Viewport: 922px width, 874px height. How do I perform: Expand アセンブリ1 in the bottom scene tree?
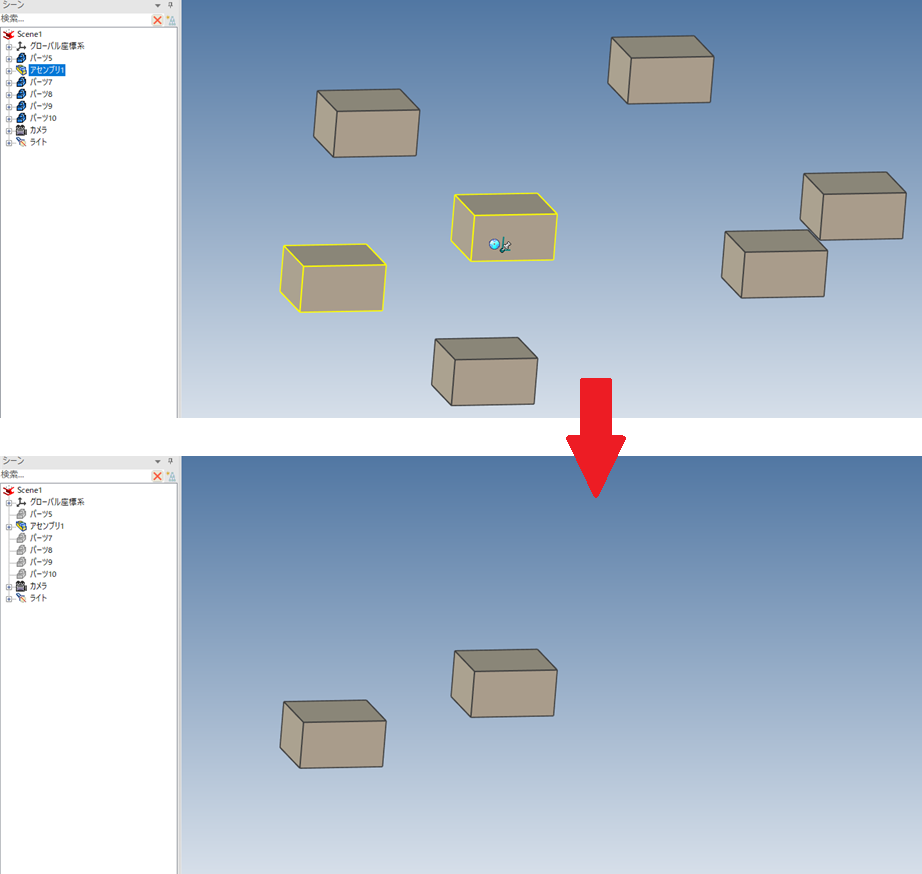tap(9, 526)
